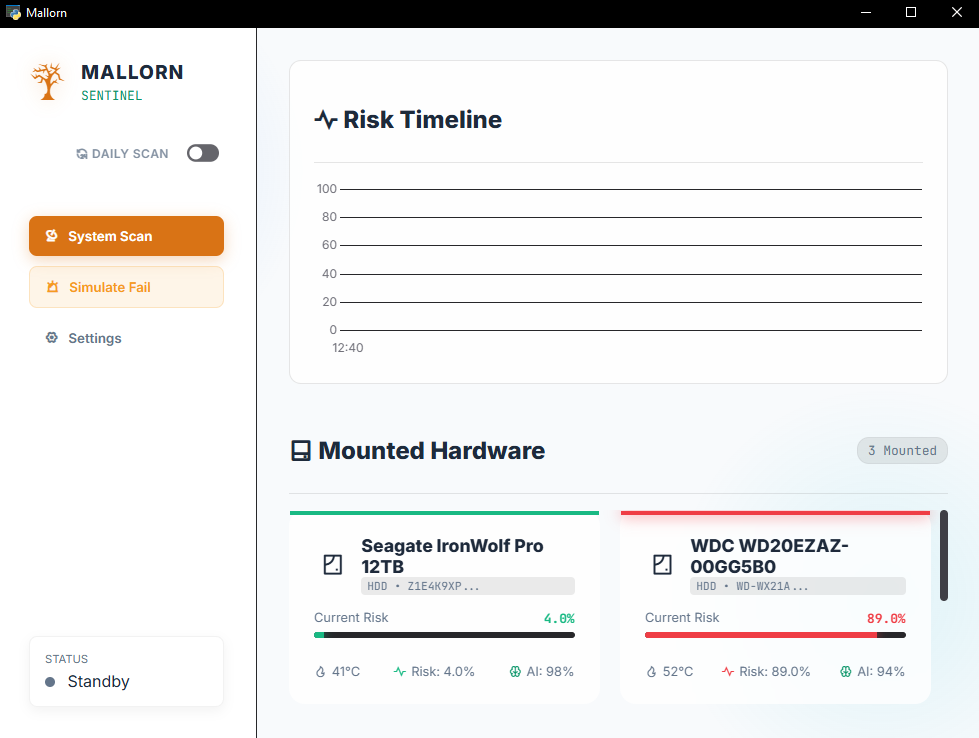Click the Standby status panel
This screenshot has width=979, height=738.
(x=126, y=672)
